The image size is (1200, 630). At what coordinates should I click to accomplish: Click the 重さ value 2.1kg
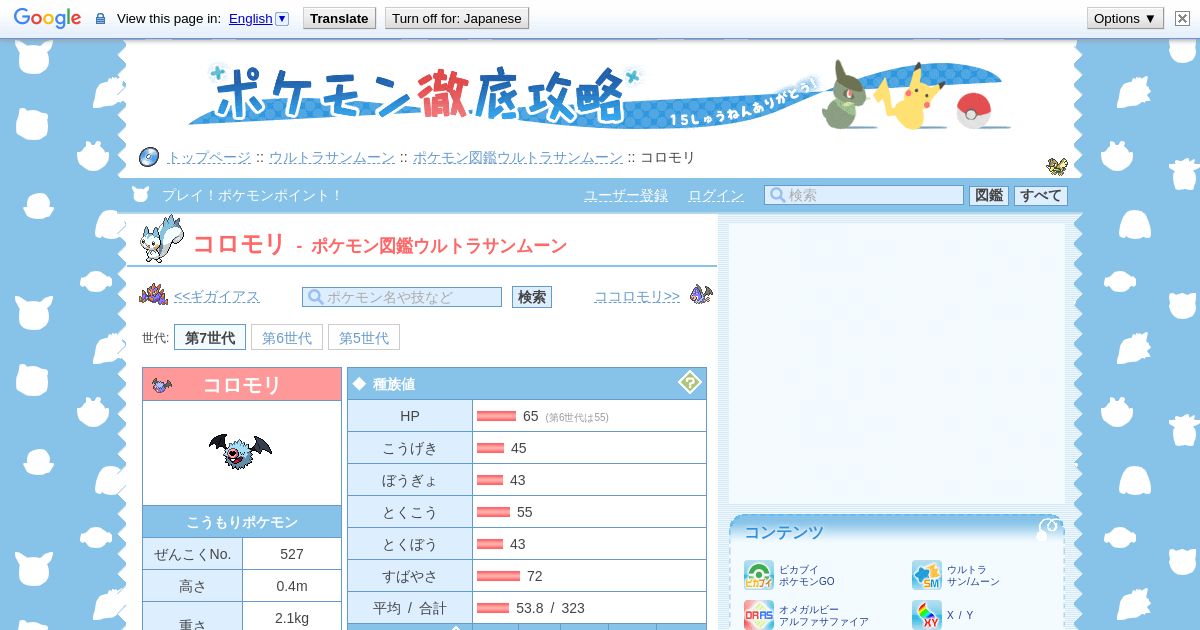pyautogui.click(x=292, y=618)
